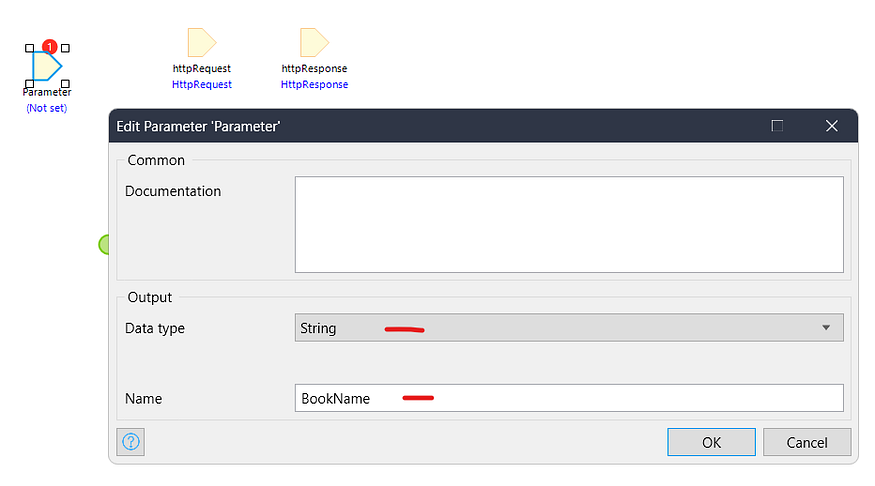Click the black httpRequest name label
Image resolution: width=875 pixels, height=486 pixels.
click(202, 69)
